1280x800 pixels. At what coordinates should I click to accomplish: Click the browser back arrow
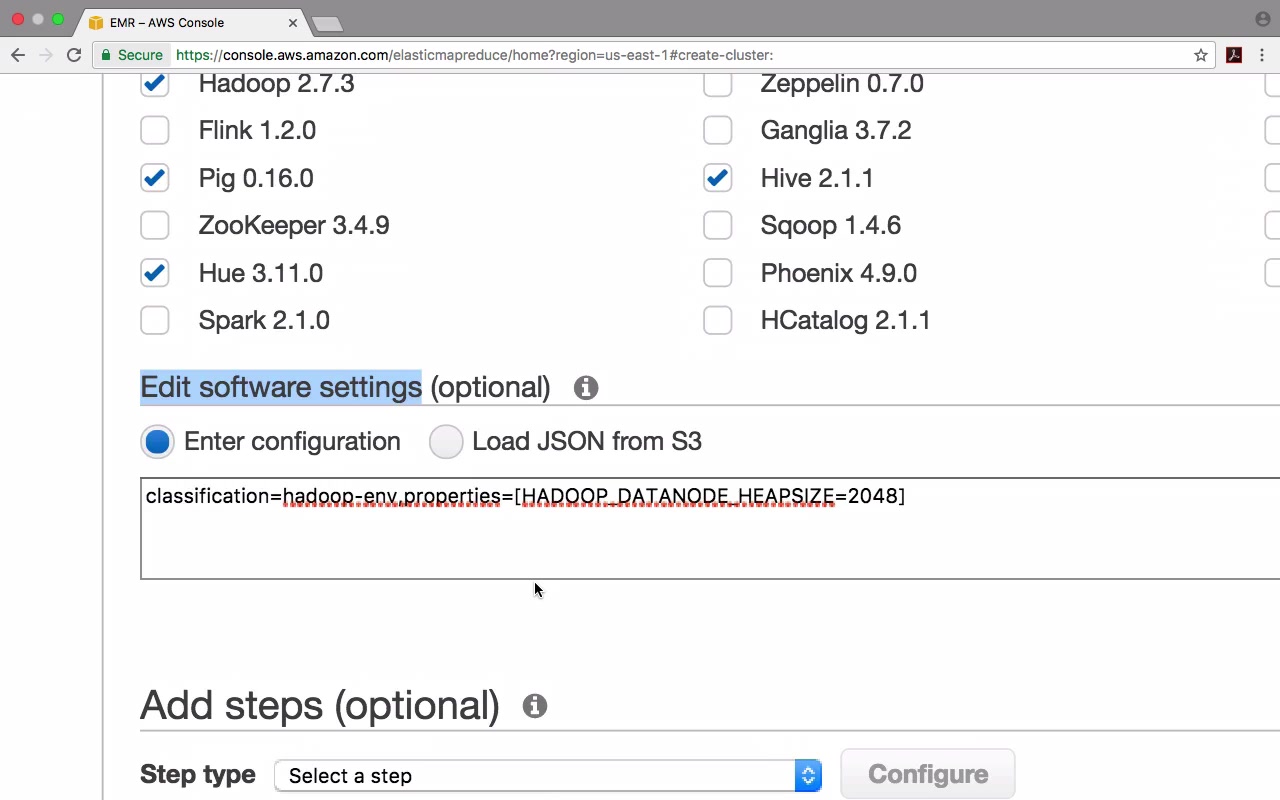[x=18, y=55]
